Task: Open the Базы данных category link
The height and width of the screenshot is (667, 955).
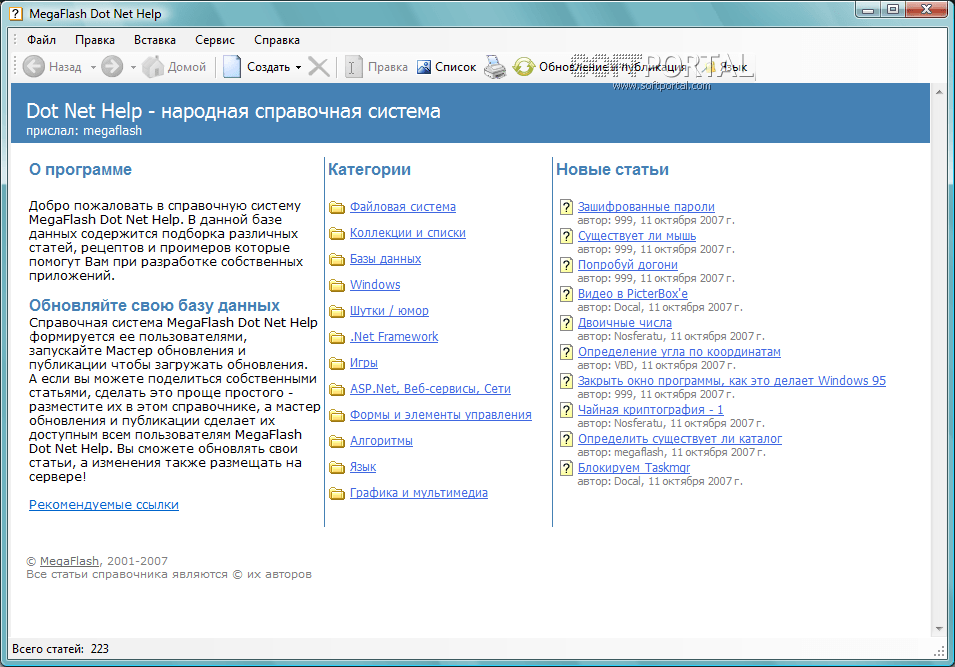Action: [385, 259]
